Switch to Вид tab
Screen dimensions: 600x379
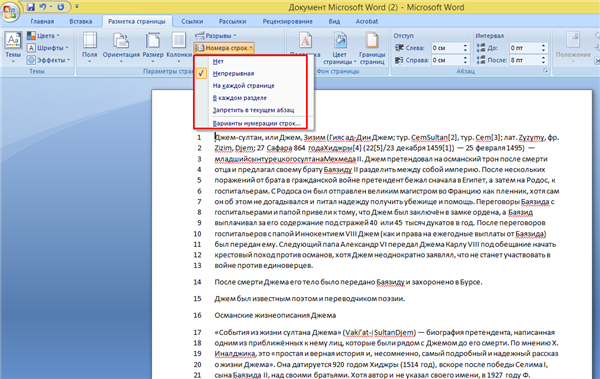334,21
